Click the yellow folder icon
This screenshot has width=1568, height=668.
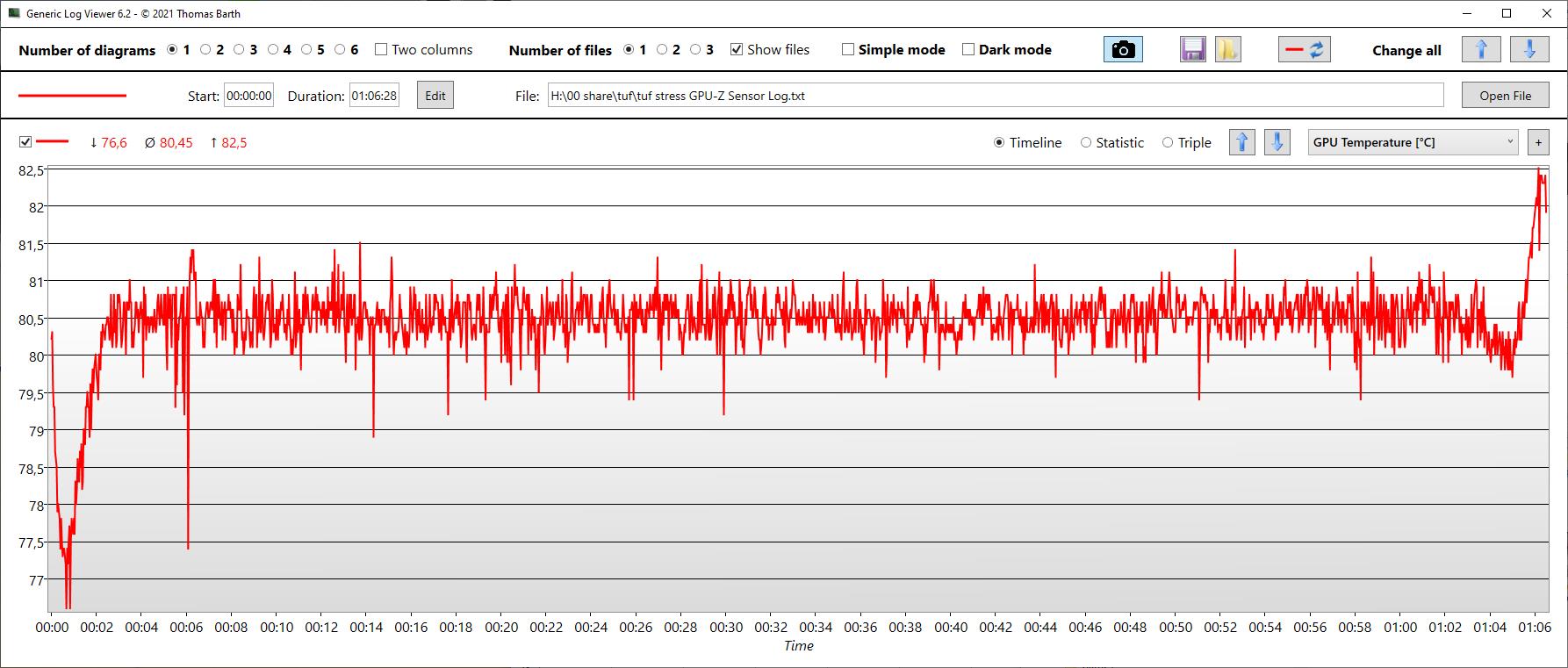click(x=1227, y=50)
